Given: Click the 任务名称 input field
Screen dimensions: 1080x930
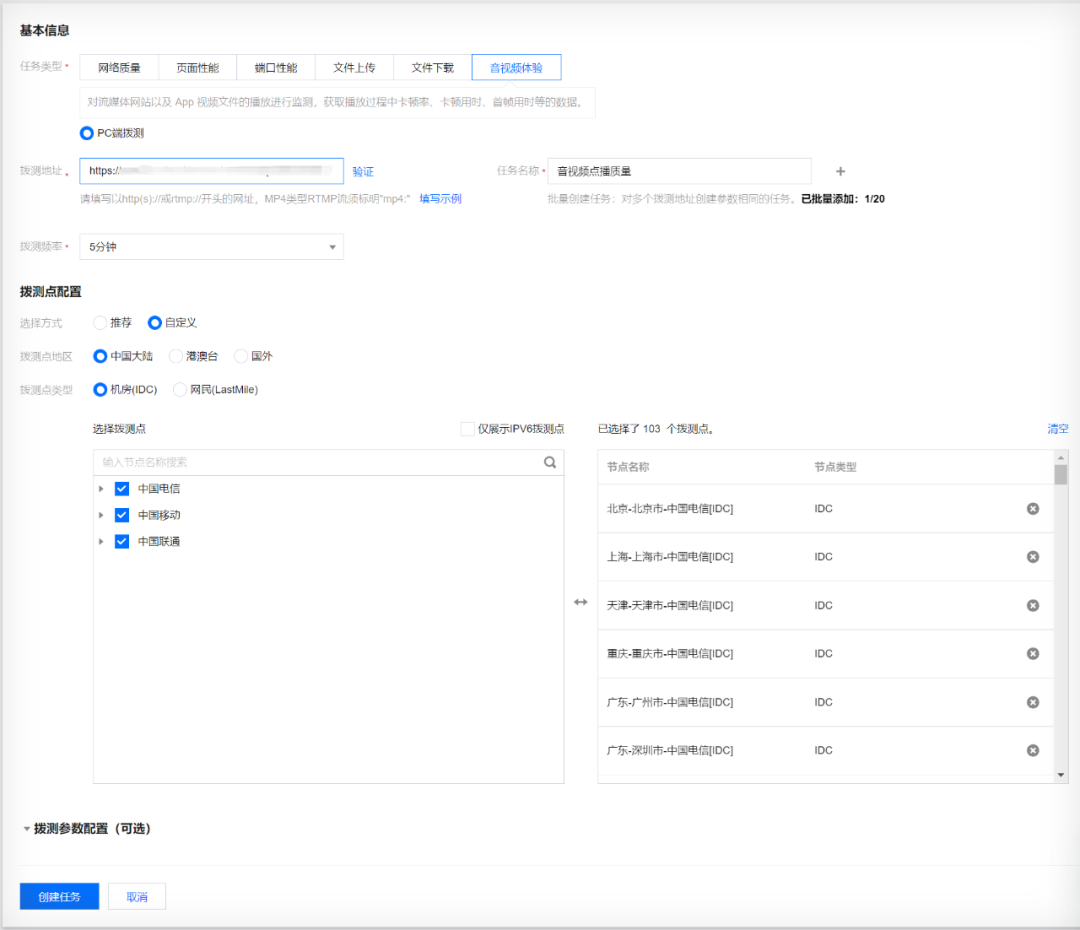Looking at the screenshot, I should click(x=679, y=171).
